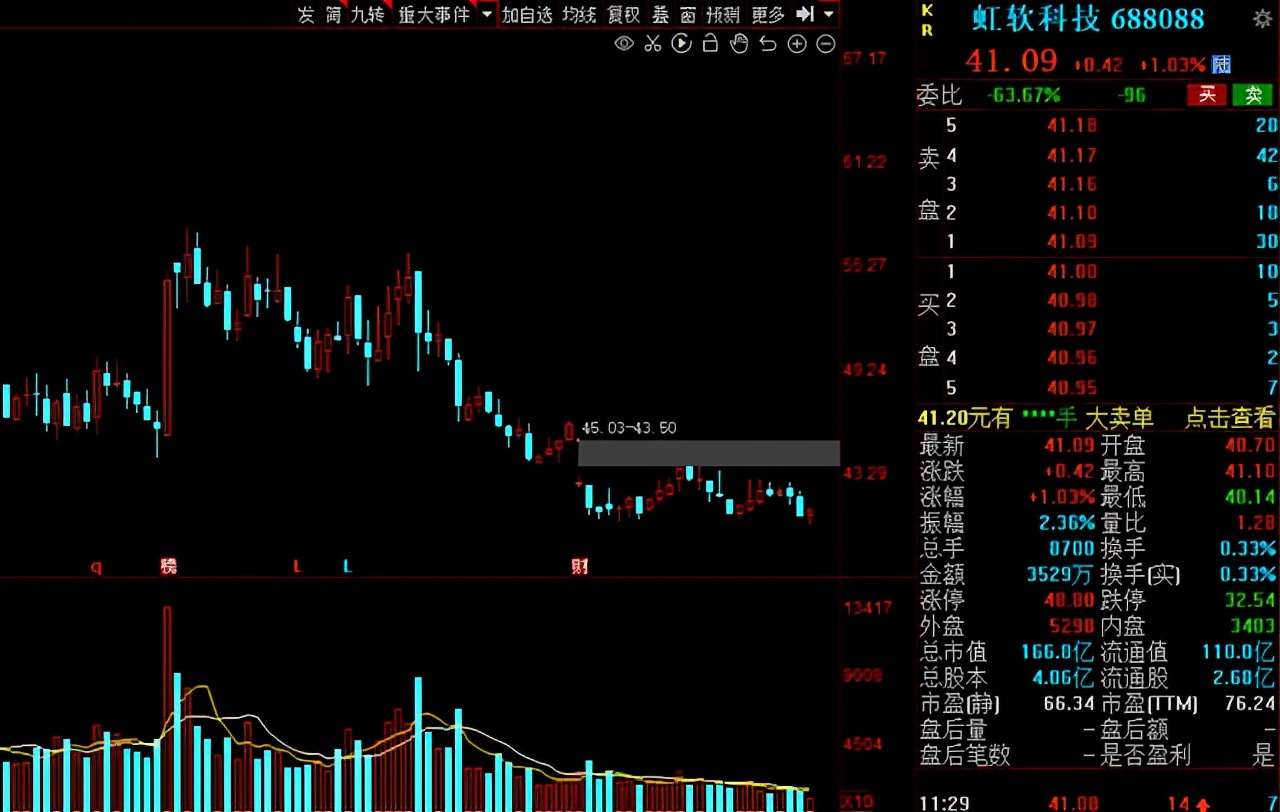Click the red 买 buy button
Image resolution: width=1280 pixels, height=812 pixels.
[1207, 95]
